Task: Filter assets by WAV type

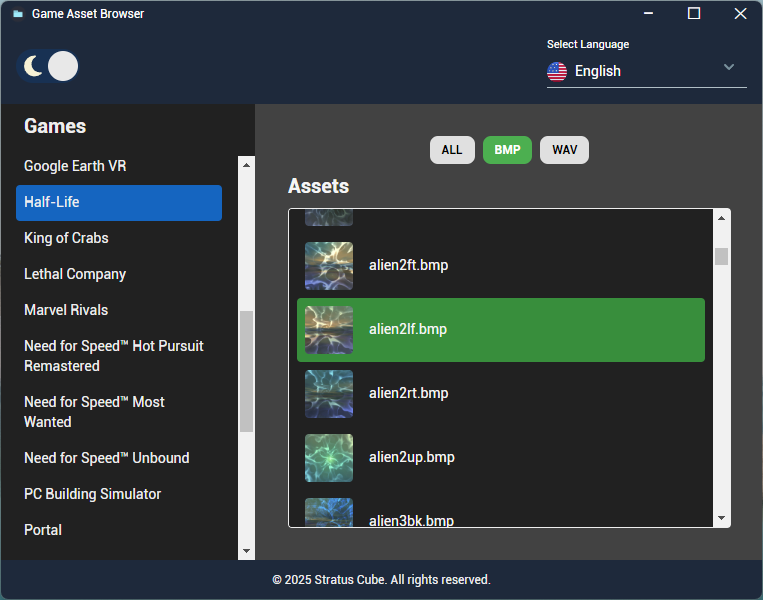Action: pos(564,150)
